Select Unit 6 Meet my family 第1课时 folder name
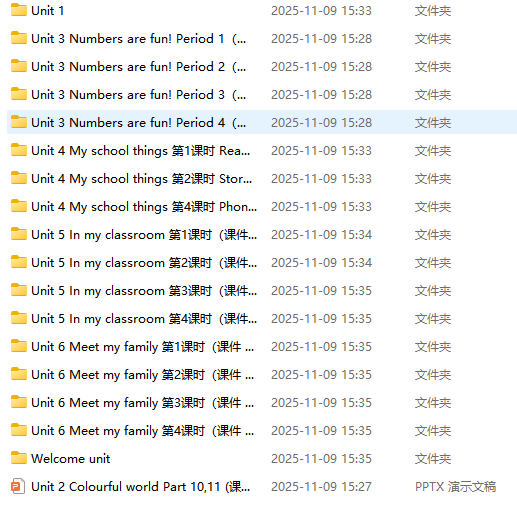The width and height of the screenshot is (517, 521). (x=143, y=347)
